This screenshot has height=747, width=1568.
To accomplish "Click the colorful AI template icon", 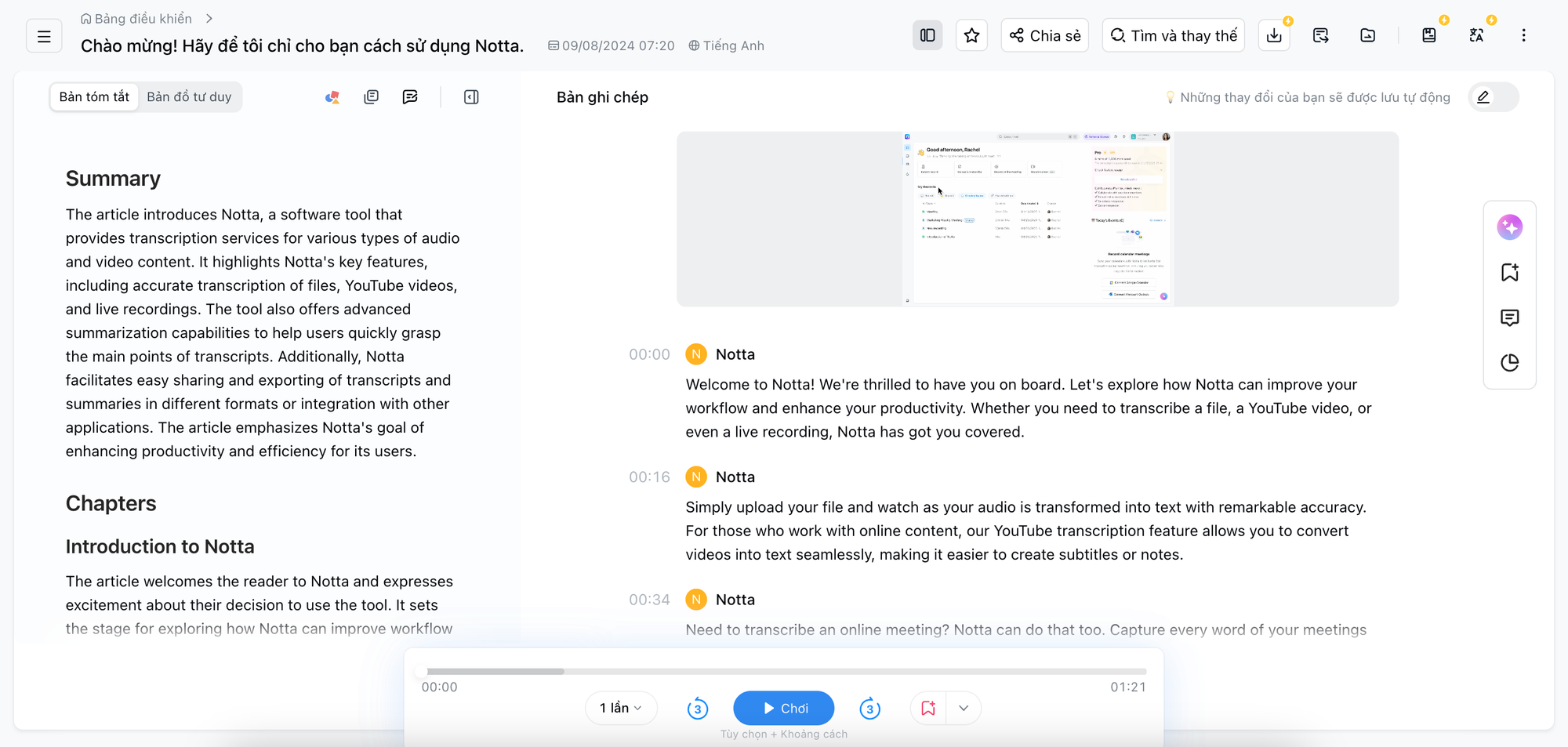I will (332, 97).
